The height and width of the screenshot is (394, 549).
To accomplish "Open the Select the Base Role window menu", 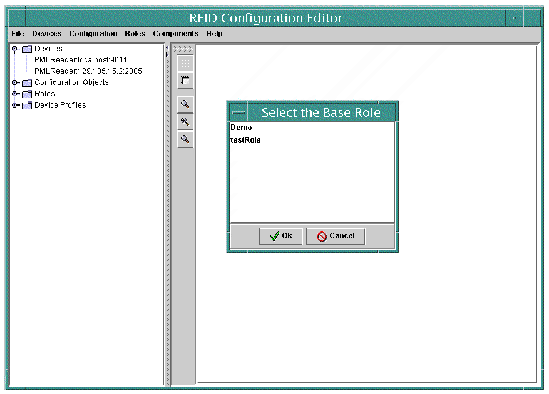I will pyautogui.click(x=239, y=112).
